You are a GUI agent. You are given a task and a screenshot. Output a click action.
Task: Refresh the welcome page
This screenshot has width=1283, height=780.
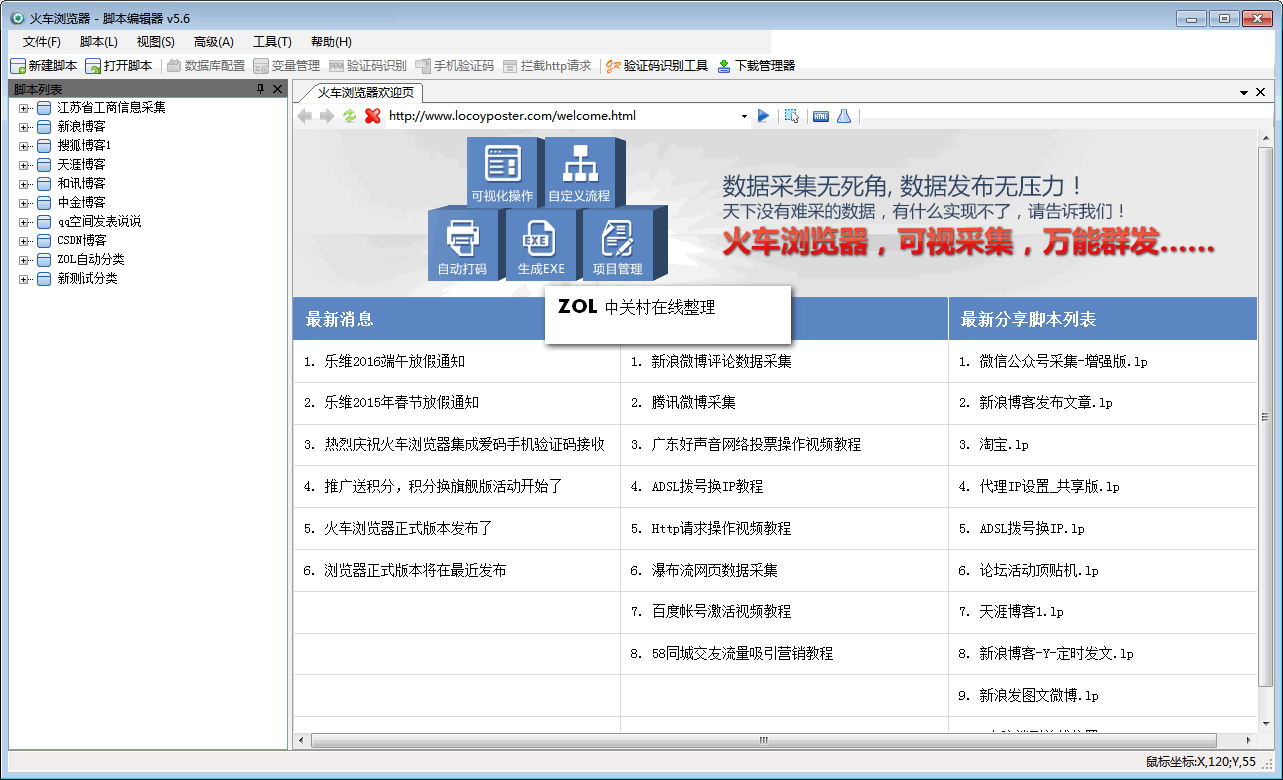350,116
